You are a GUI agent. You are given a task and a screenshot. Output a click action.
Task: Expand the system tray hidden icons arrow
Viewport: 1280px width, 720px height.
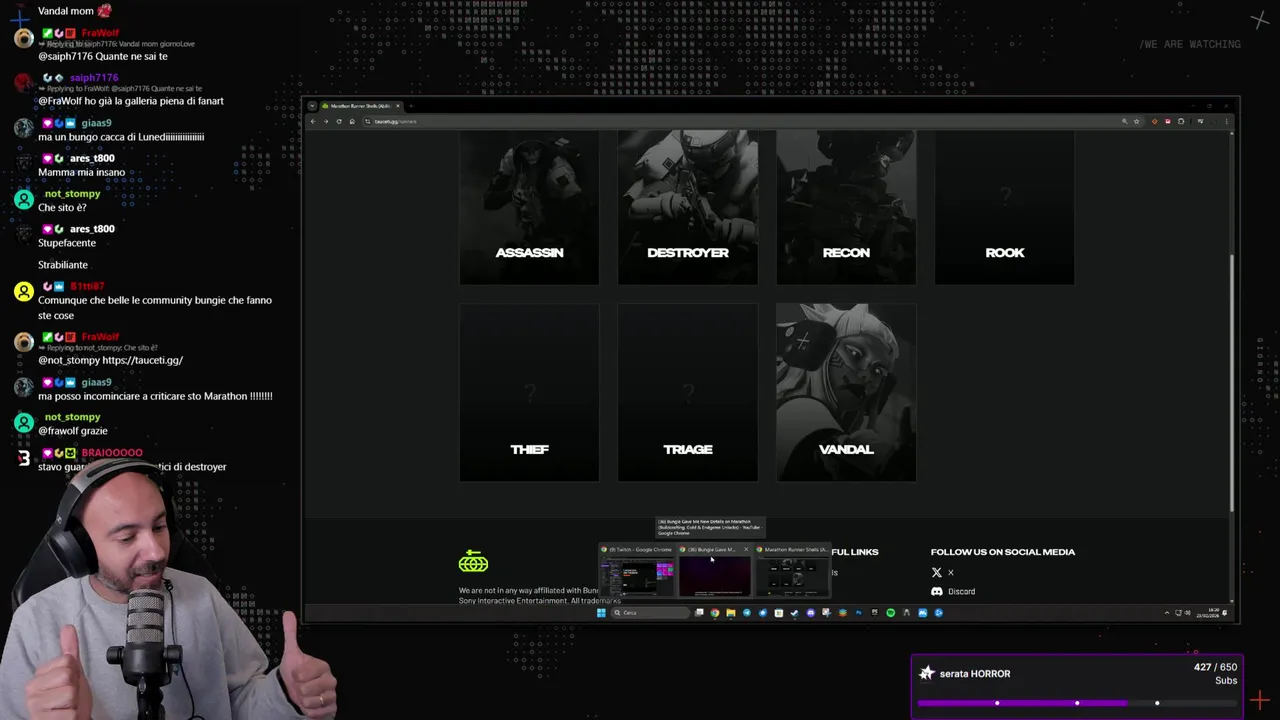pos(1167,613)
